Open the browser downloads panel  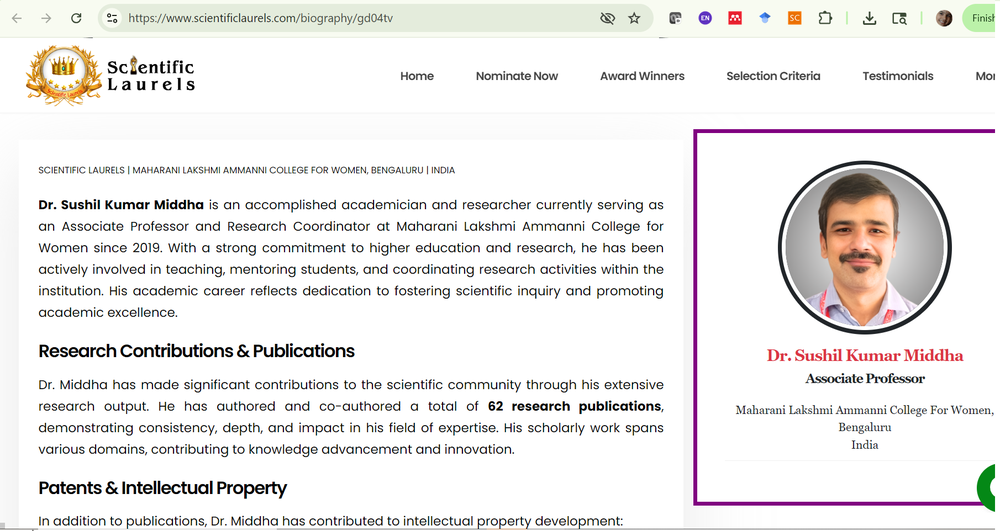pos(869,18)
